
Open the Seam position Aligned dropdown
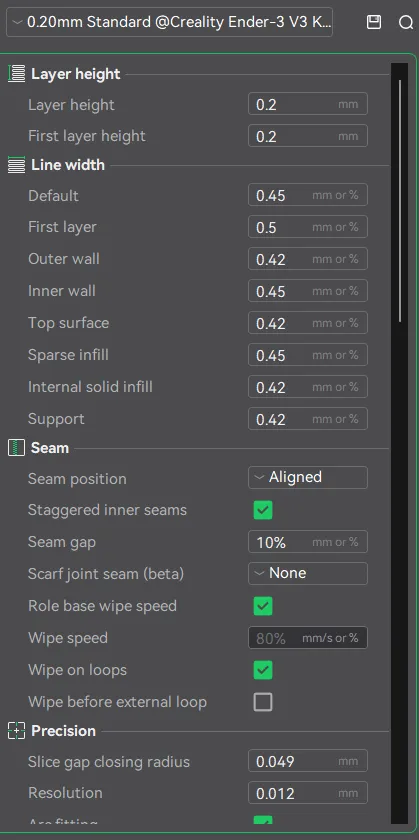coord(308,477)
